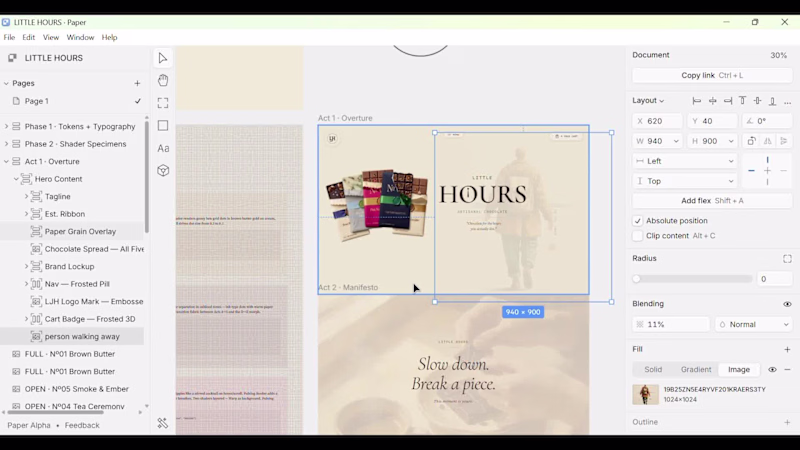Viewport: 800px width, 450px height.
Task: Disable the Absolute position checkbox
Action: click(x=637, y=221)
